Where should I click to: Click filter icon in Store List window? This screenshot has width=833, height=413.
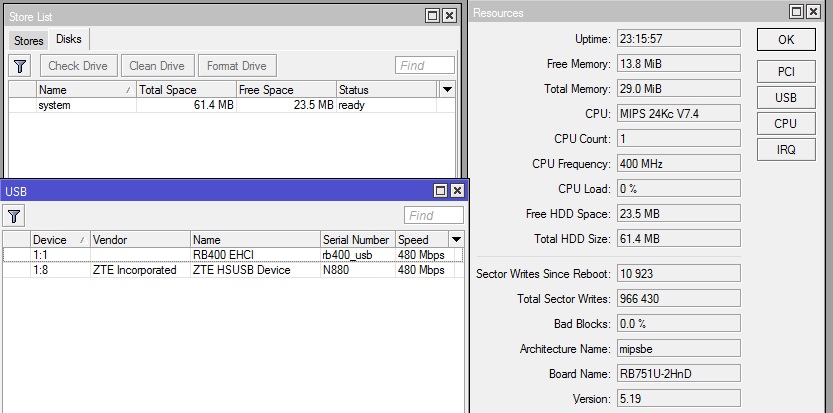[20, 66]
